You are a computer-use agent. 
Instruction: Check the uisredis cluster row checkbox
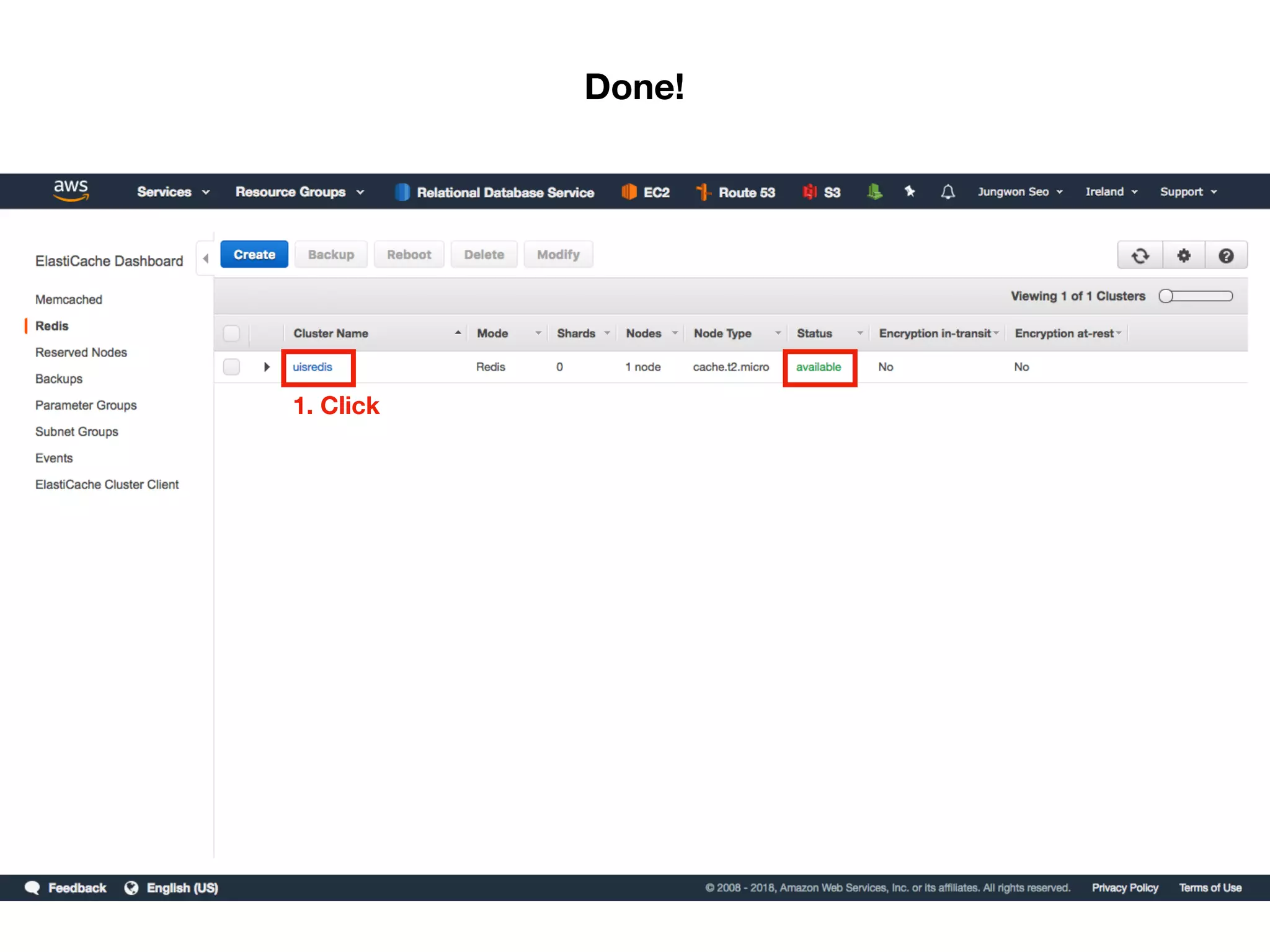[x=231, y=367]
